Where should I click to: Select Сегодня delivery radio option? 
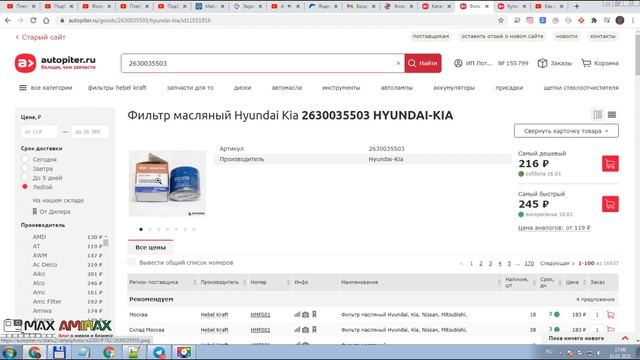coord(25,159)
